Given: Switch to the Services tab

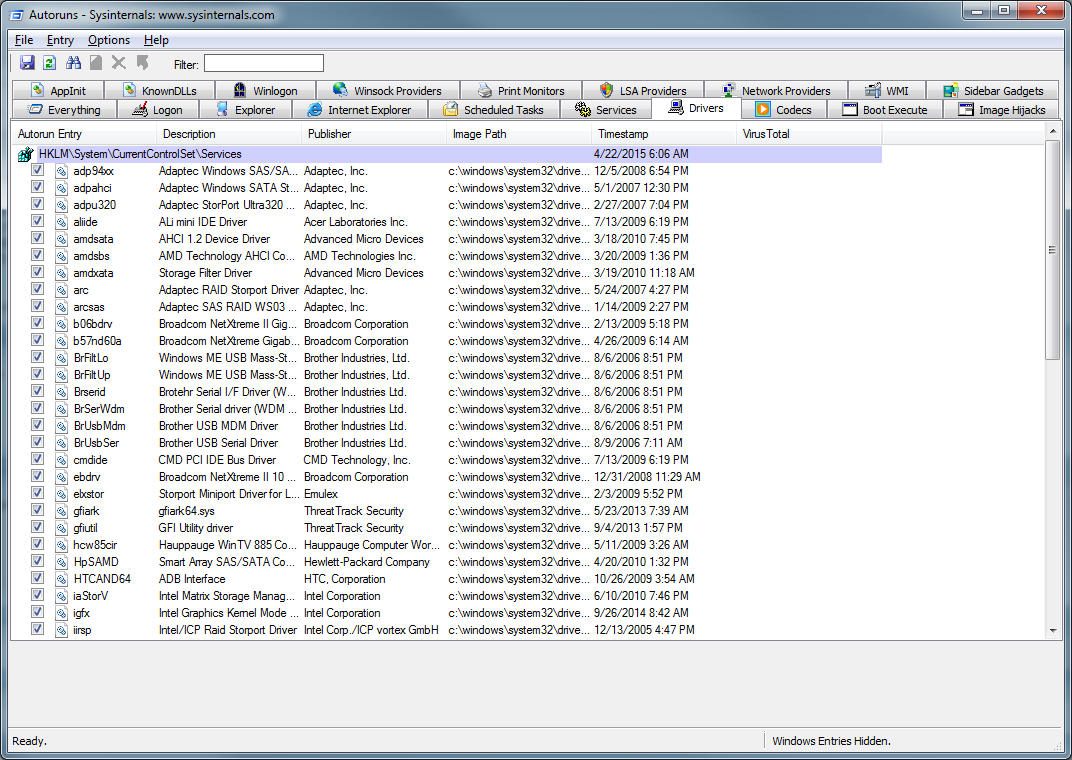Looking at the screenshot, I should (606, 109).
